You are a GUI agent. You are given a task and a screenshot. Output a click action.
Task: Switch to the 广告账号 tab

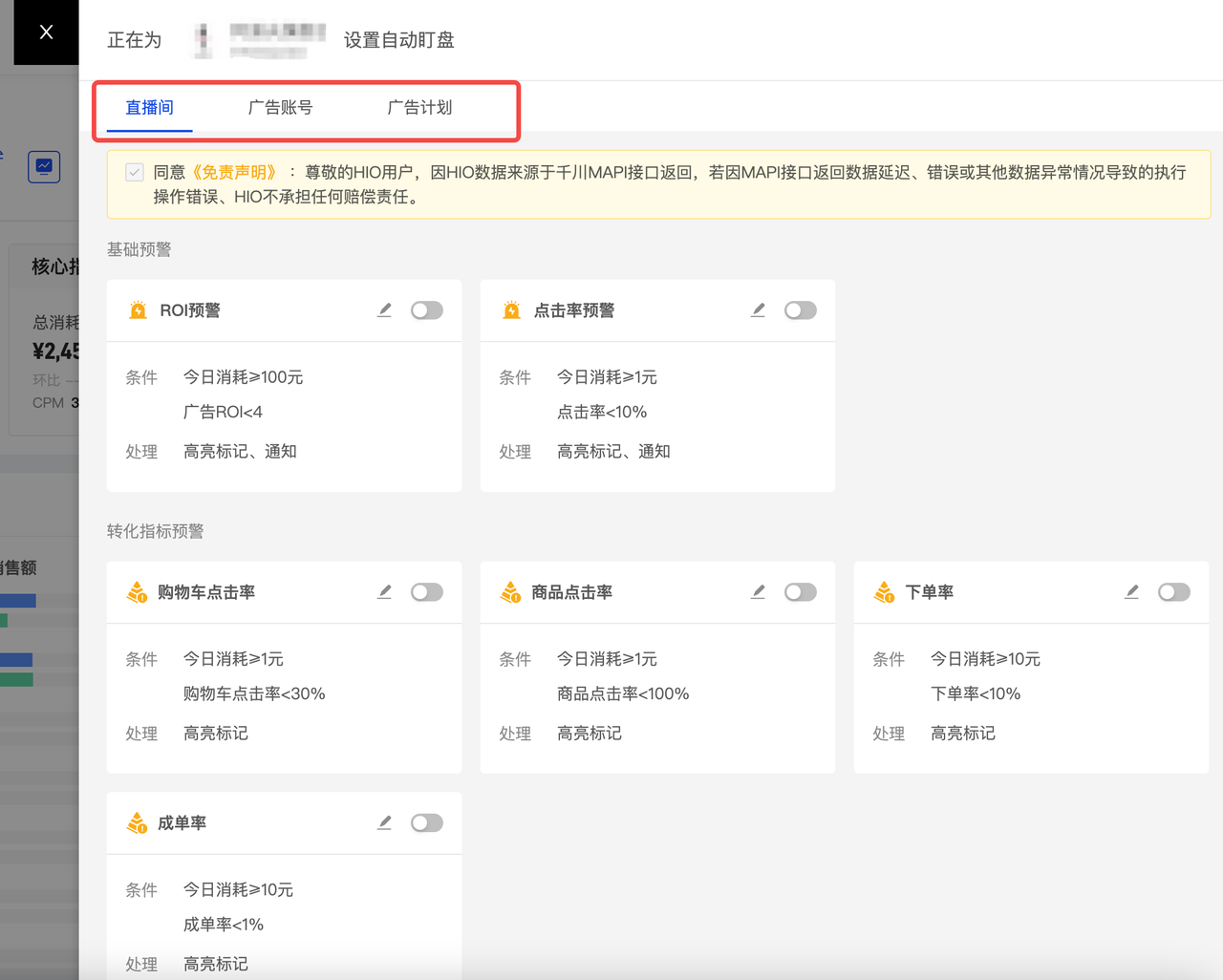(280, 107)
